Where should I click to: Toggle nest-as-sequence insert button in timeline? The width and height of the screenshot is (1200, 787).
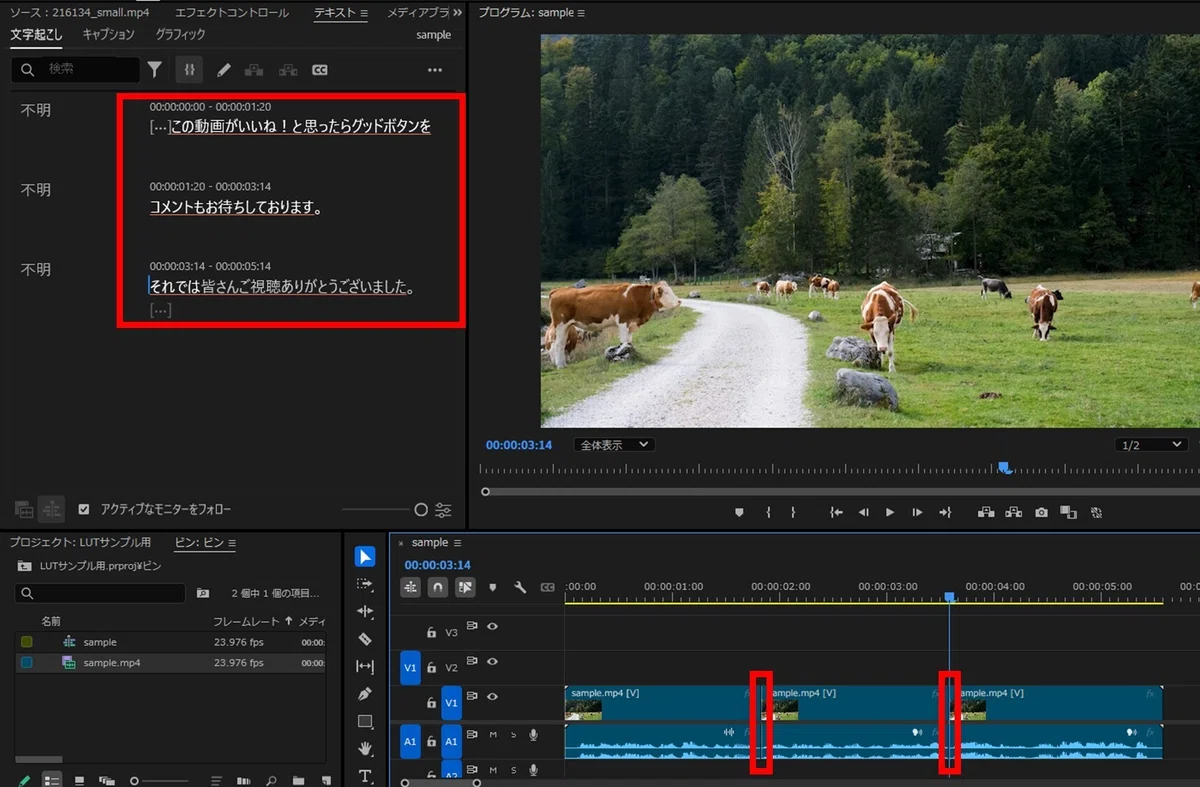[411, 588]
